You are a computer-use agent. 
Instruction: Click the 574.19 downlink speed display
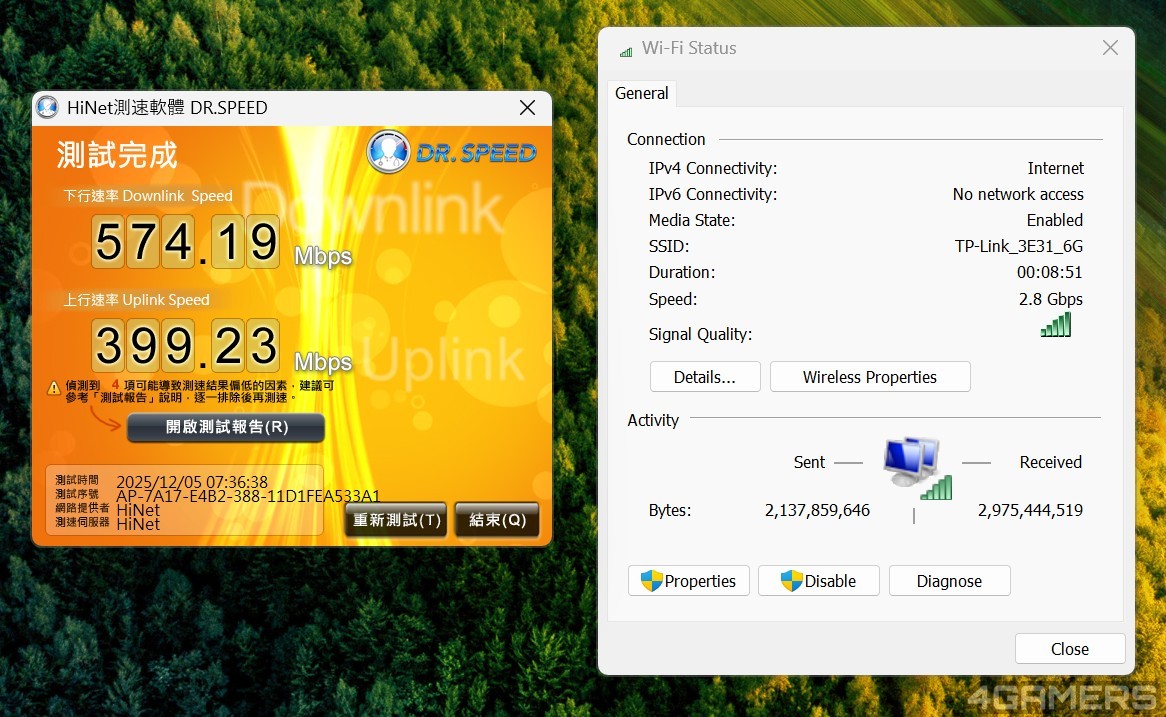pos(187,242)
